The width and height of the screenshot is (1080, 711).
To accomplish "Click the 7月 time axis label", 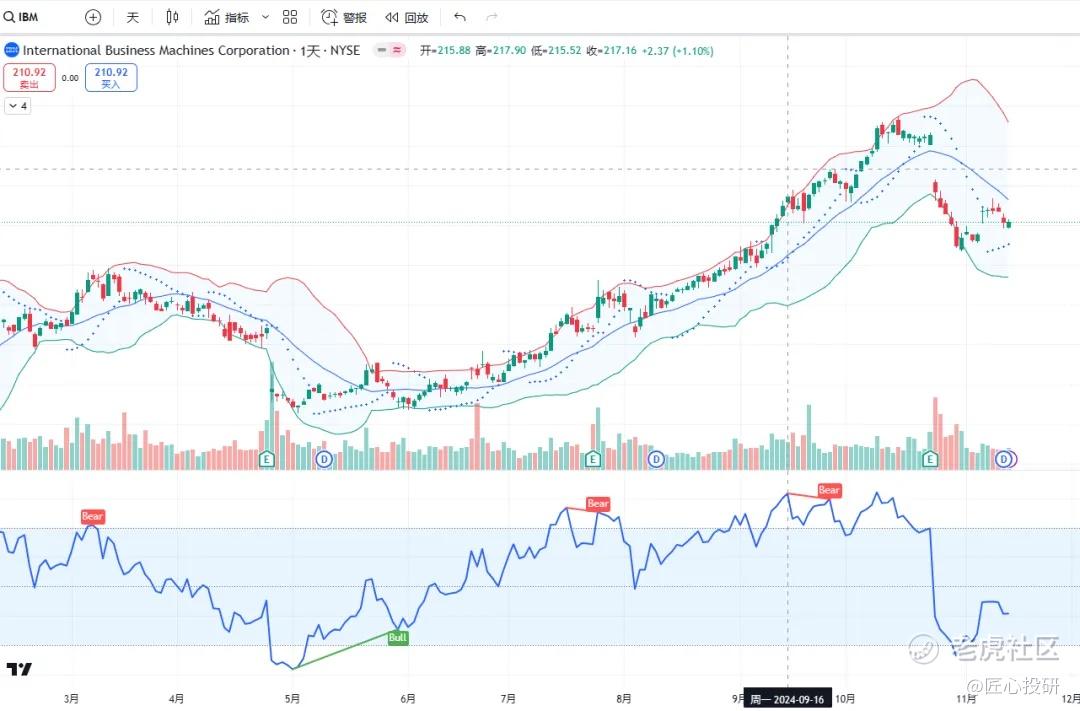I will pos(508,699).
